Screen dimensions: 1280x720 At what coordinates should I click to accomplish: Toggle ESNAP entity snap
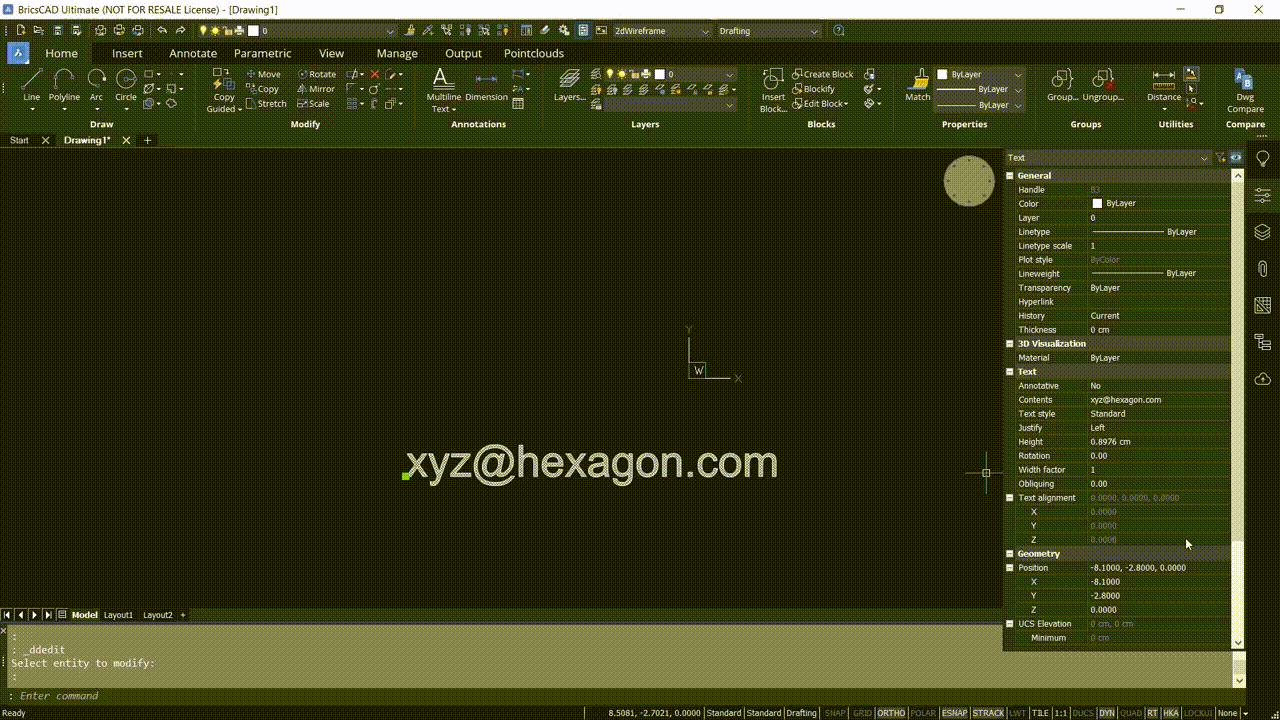click(x=954, y=713)
